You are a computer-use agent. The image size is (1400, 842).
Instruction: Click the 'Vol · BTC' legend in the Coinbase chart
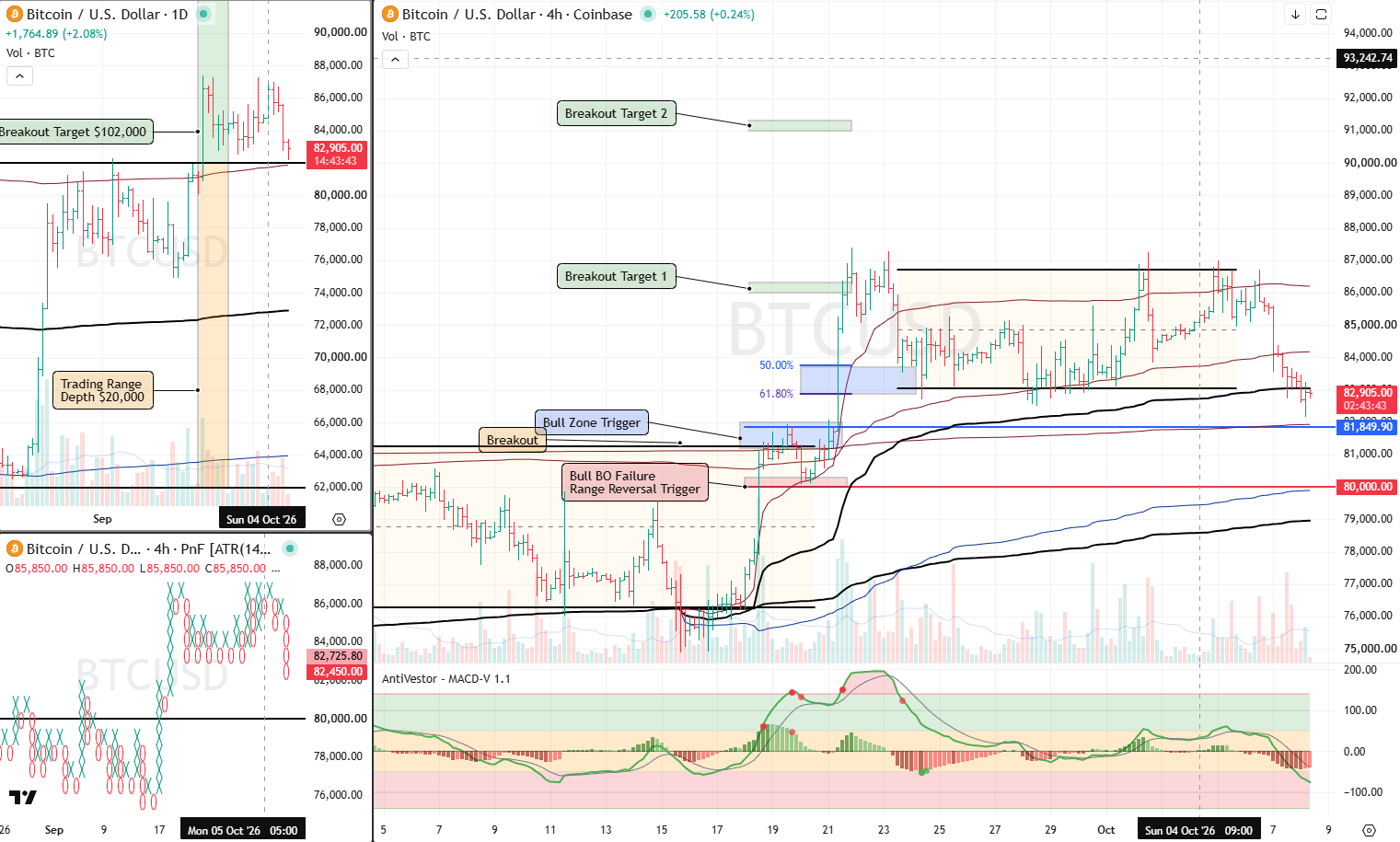point(406,36)
